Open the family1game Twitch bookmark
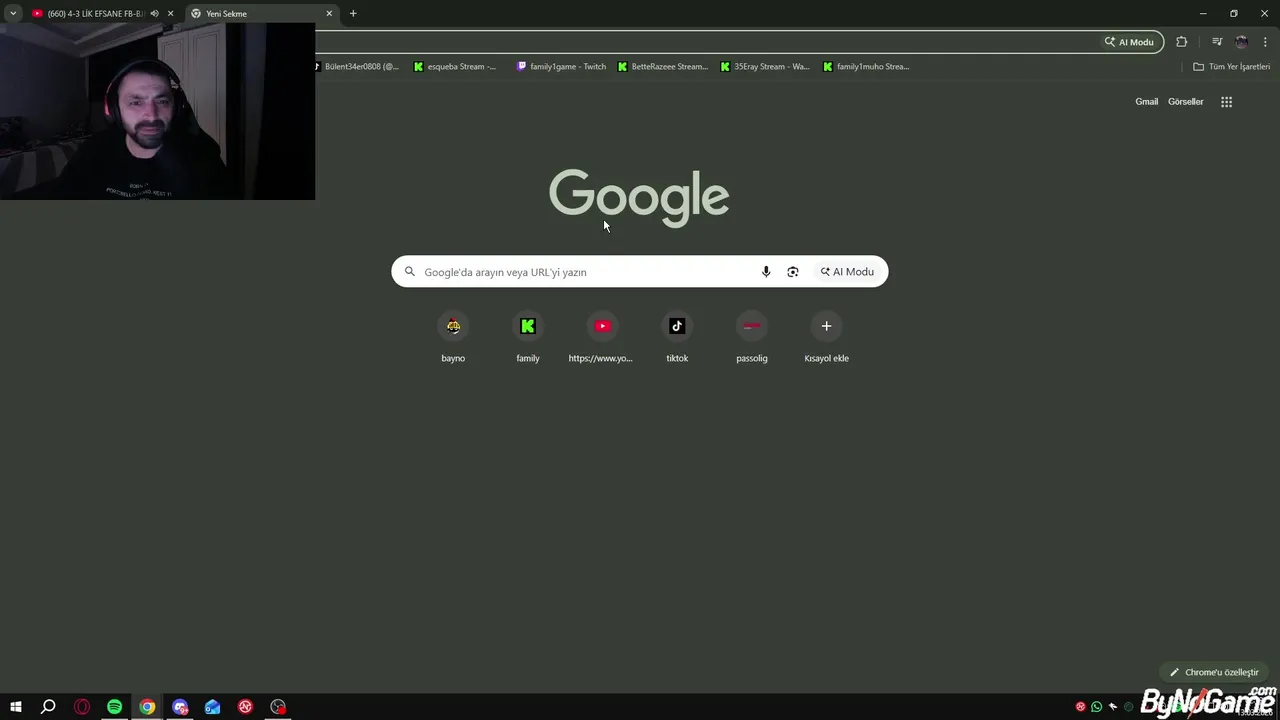The width and height of the screenshot is (1280, 720). pos(561,67)
